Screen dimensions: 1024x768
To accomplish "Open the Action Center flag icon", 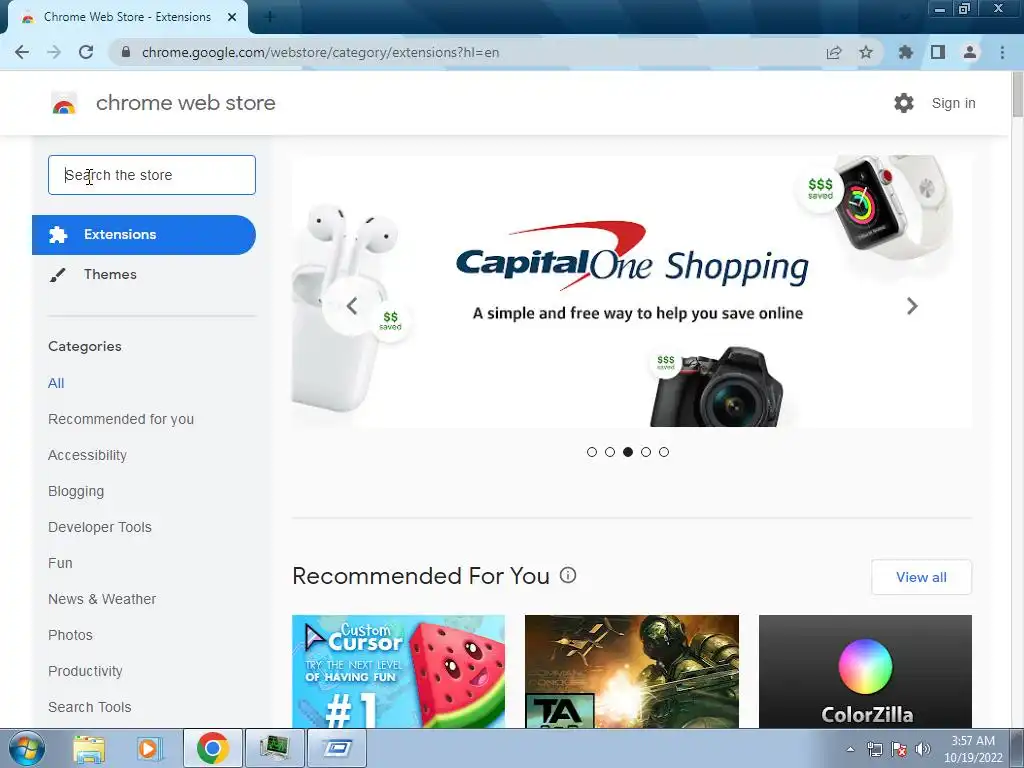I will pyautogui.click(x=899, y=749).
